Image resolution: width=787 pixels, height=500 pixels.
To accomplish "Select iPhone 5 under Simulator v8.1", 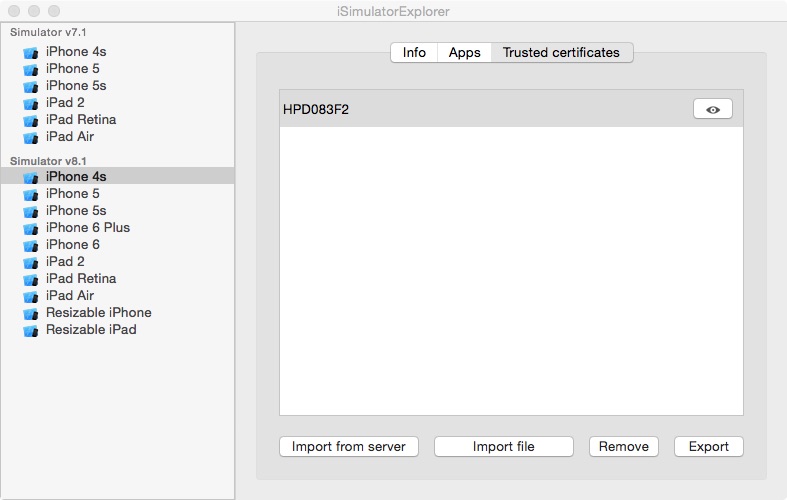I will tap(117, 194).
